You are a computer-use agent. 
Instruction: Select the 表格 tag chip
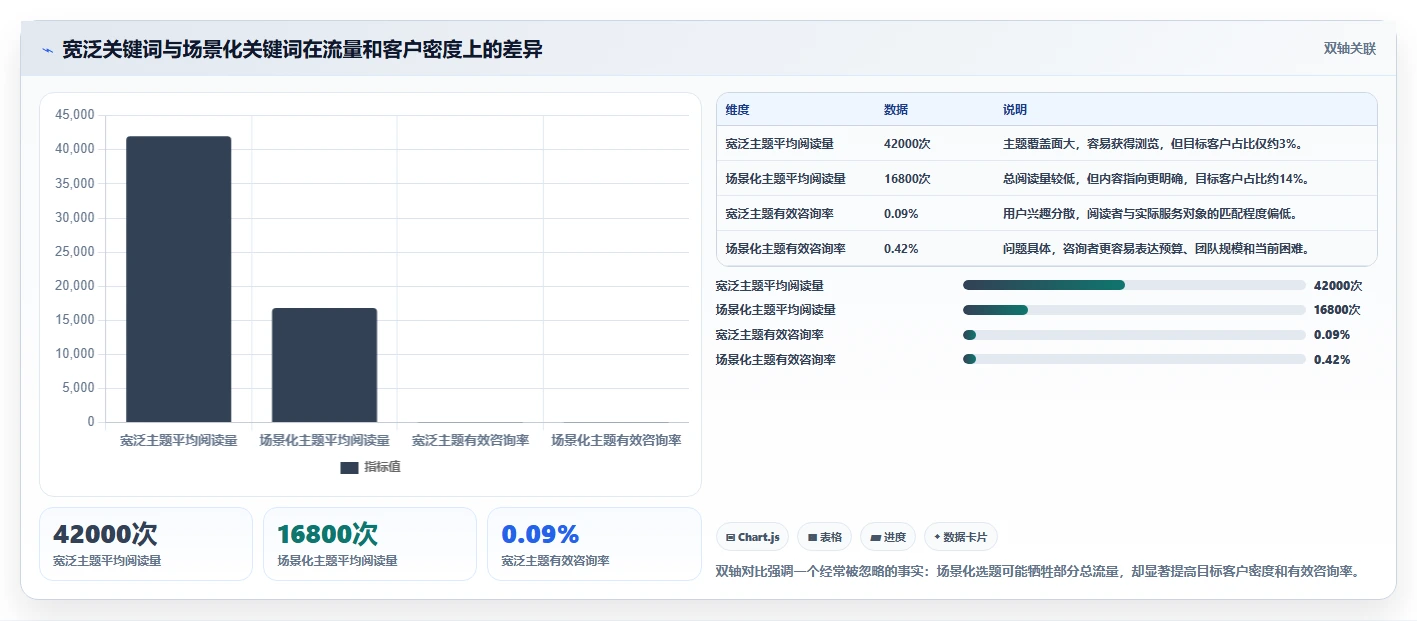(825, 537)
